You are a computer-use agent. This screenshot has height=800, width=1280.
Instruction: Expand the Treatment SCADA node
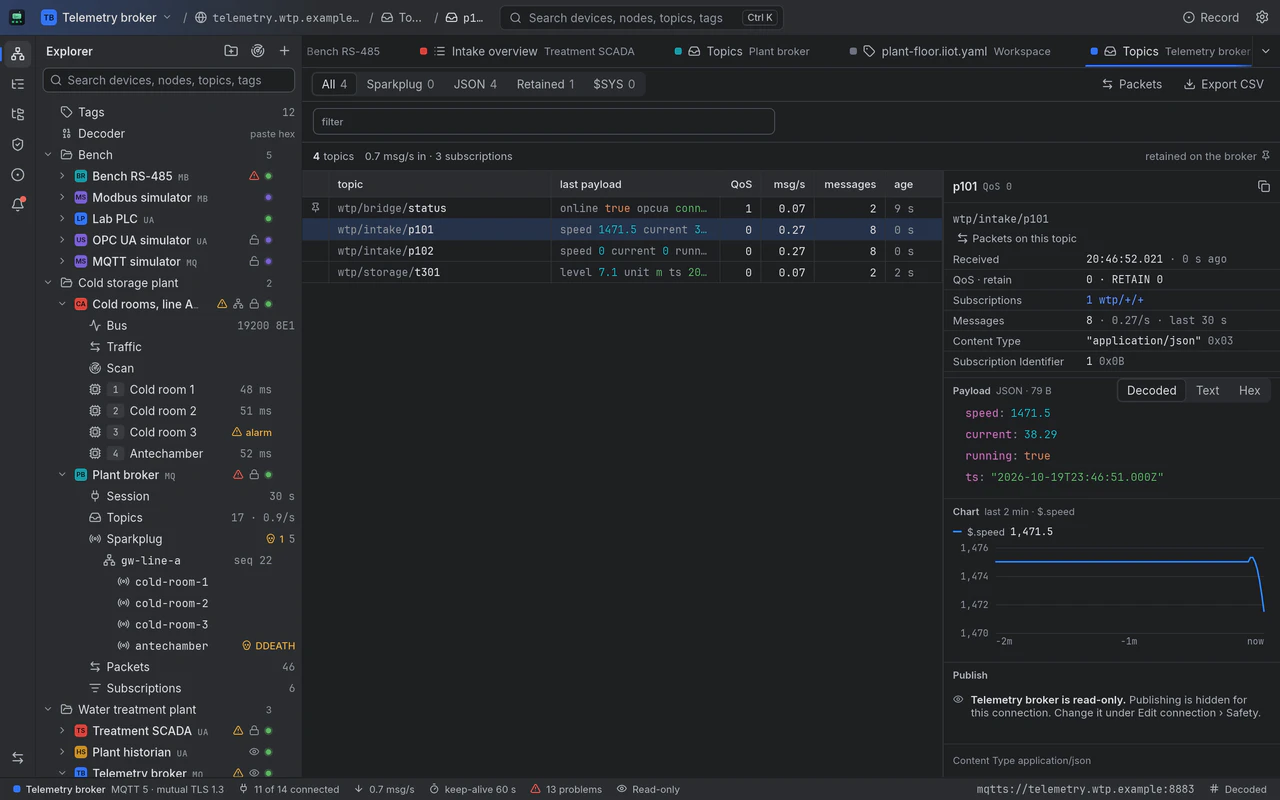click(62, 731)
